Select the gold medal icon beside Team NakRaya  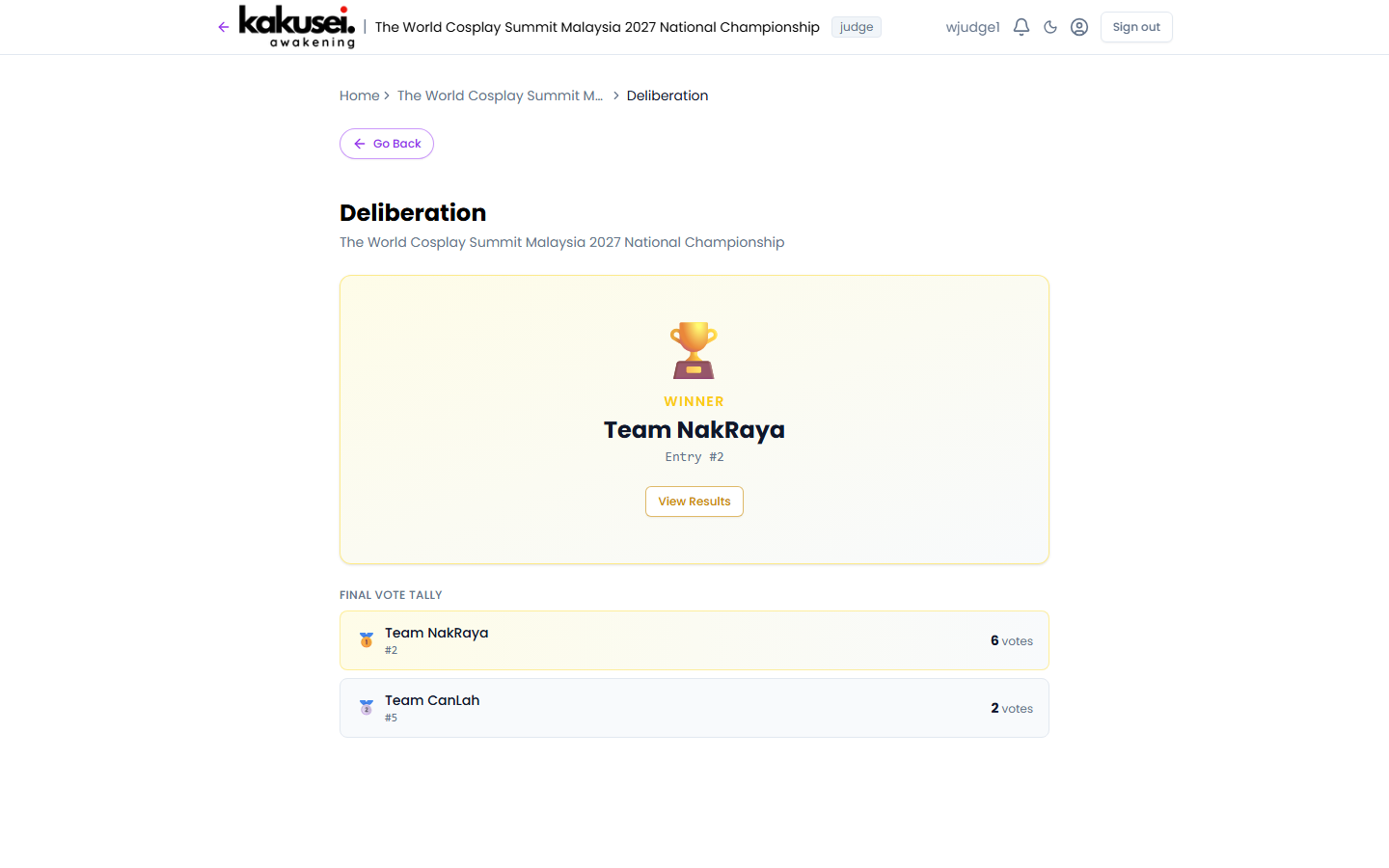(366, 639)
